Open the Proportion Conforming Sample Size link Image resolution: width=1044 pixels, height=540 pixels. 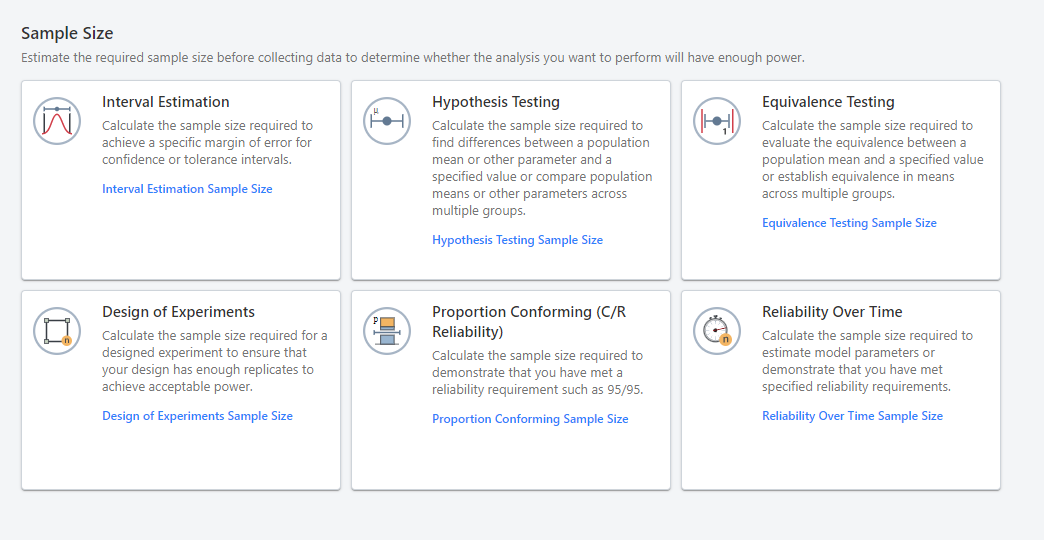[530, 419]
